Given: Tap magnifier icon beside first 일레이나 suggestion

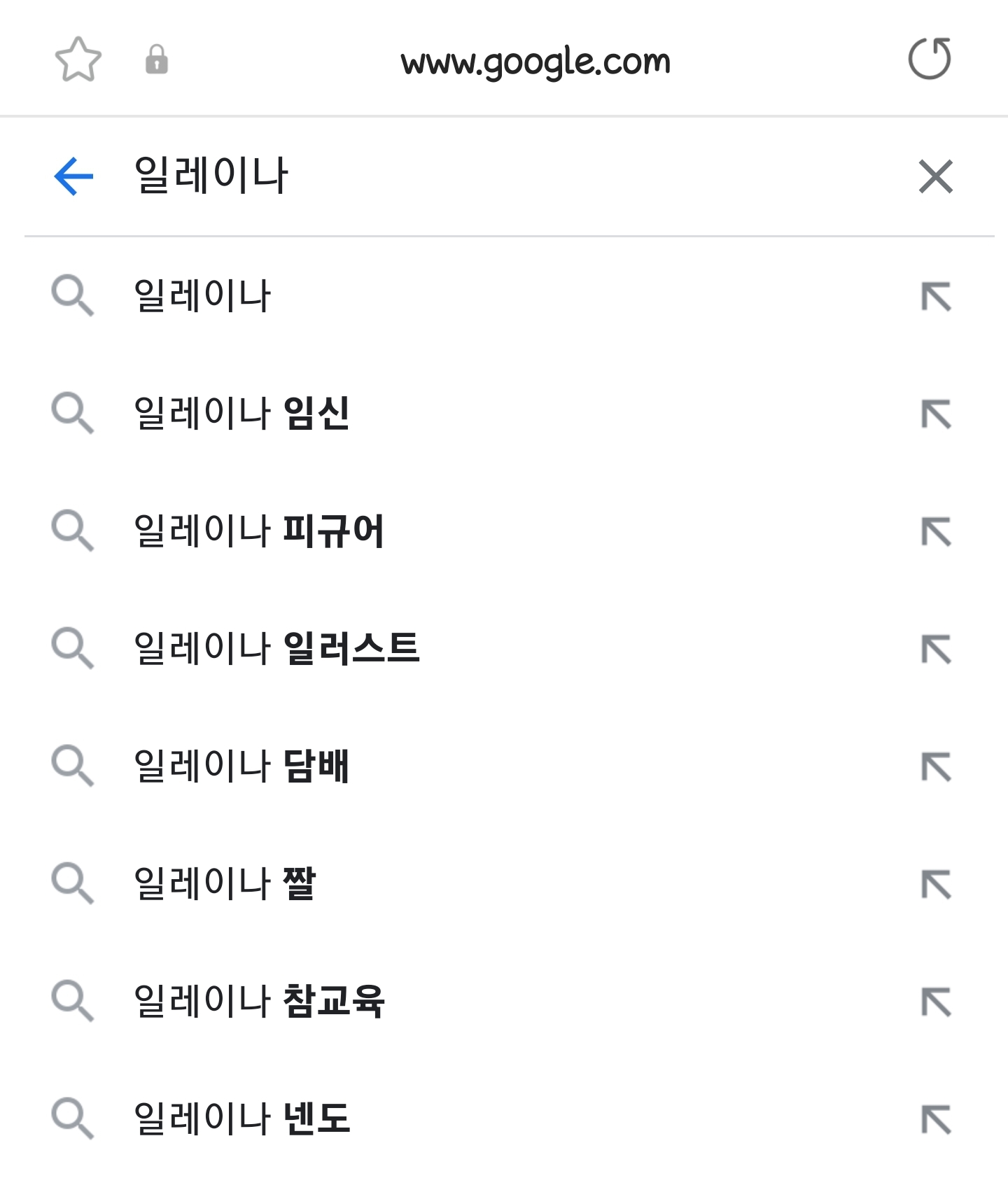Looking at the screenshot, I should pos(72,296).
